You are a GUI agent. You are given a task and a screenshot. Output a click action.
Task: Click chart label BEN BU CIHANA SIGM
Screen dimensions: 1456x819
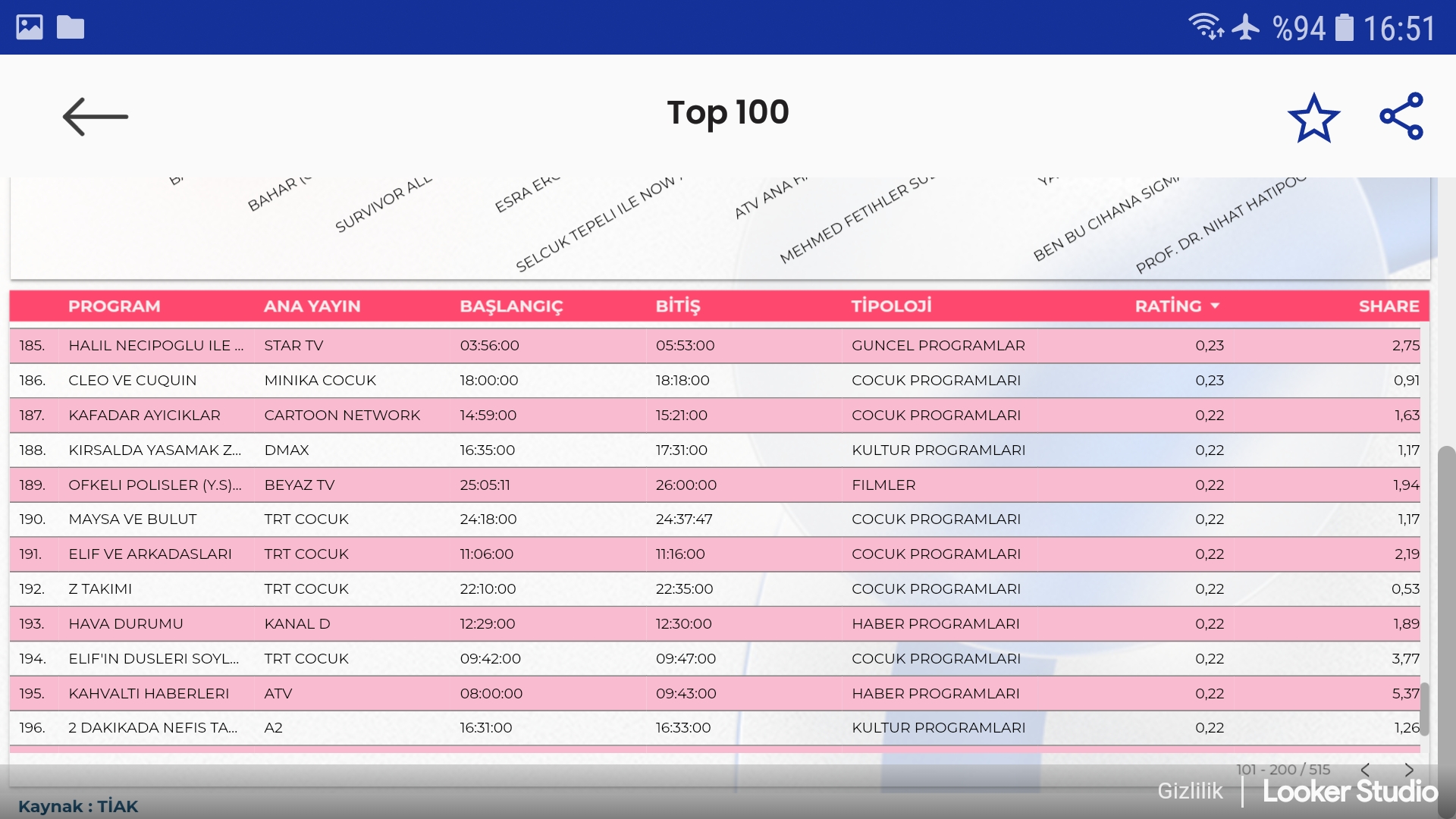click(x=1106, y=218)
